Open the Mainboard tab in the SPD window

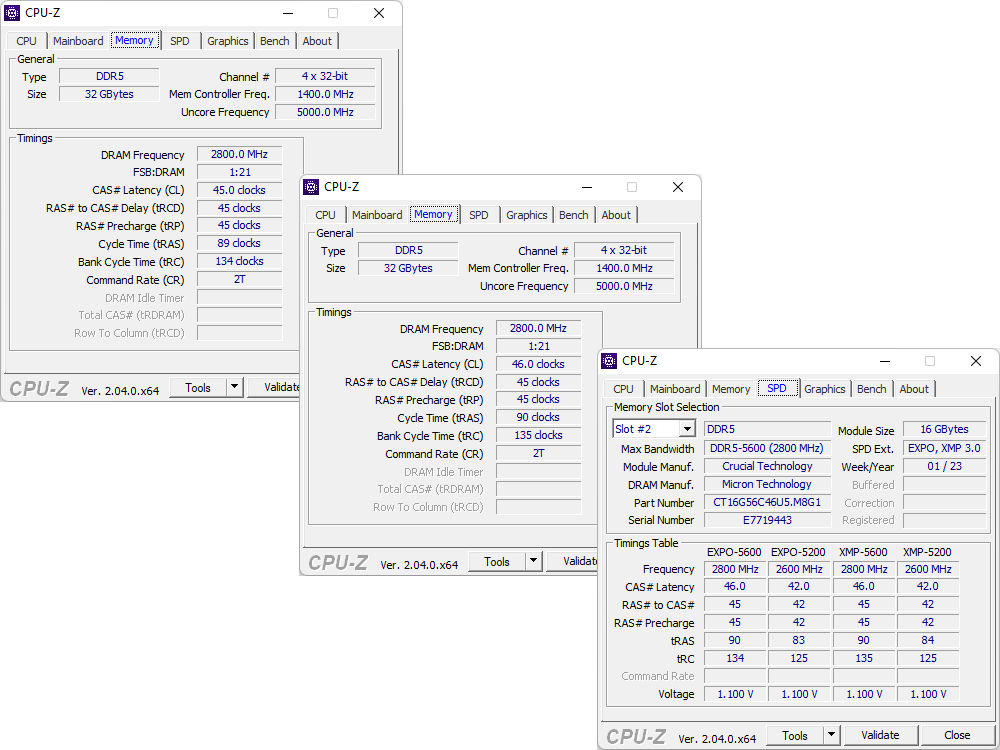675,389
